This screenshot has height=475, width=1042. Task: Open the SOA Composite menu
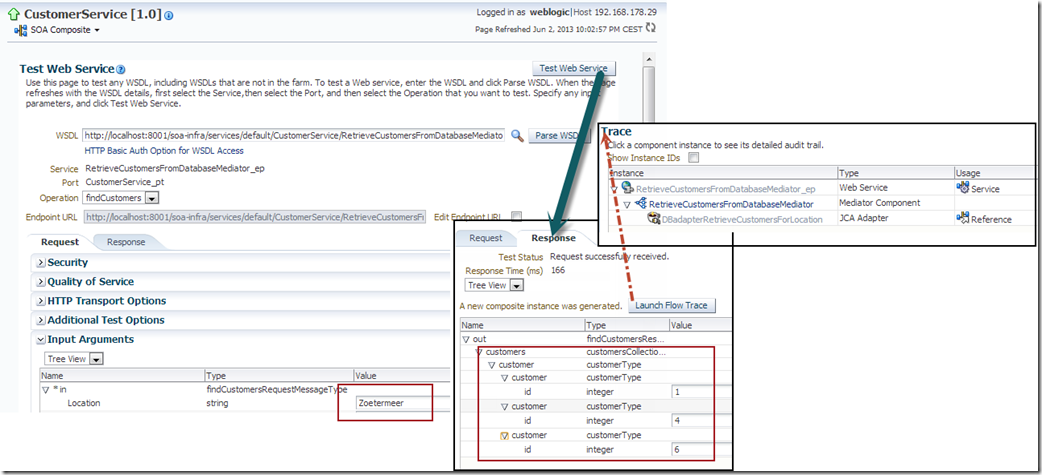coord(59,31)
